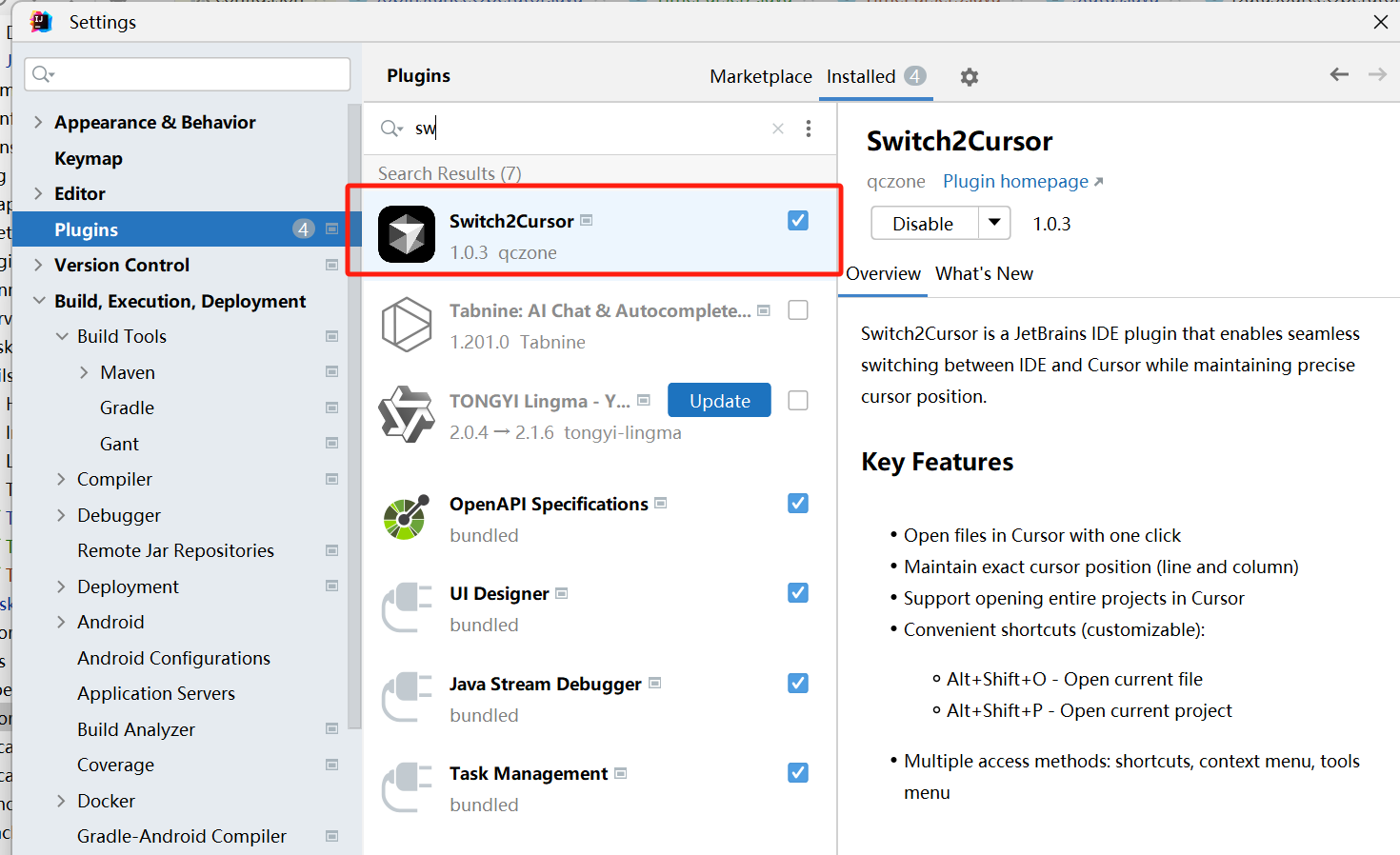The height and width of the screenshot is (855, 1400).
Task: Click the Disable plugin button
Action: pyautogui.click(x=924, y=223)
